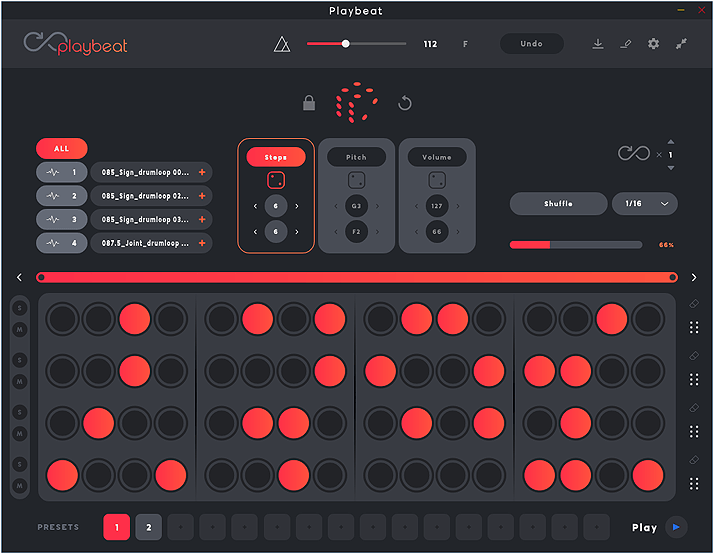Viewport: 713px width, 553px height.
Task: Click six-dot grip for fourth sequencer row
Action: click(x=694, y=483)
